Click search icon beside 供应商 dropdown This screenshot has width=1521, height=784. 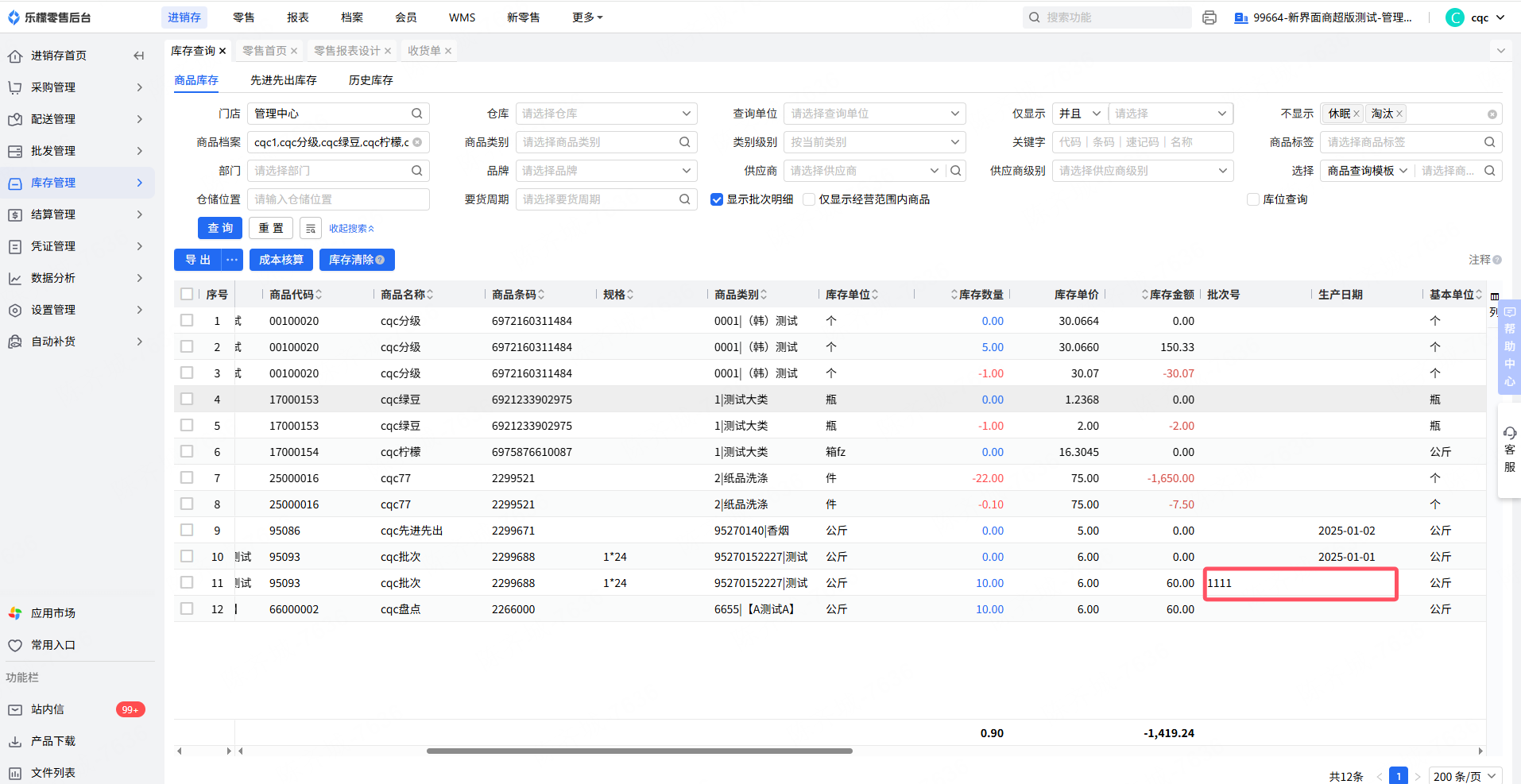tap(956, 171)
